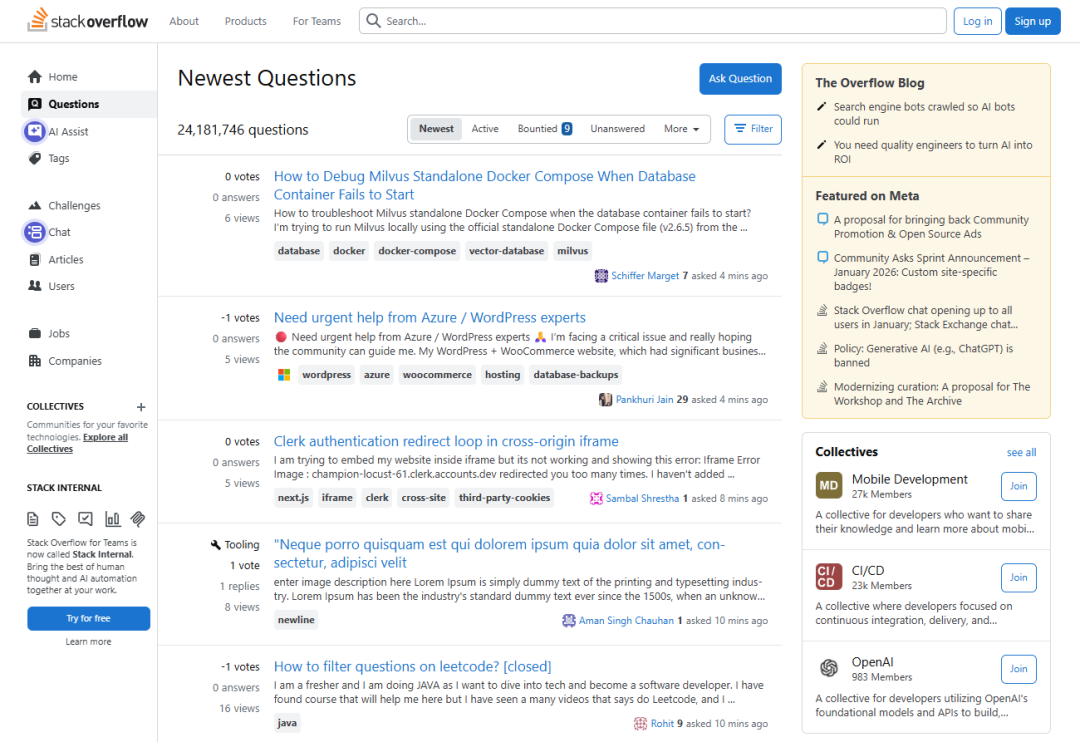Image resolution: width=1080 pixels, height=742 pixels.
Task: Switch to the Unanswered tab
Action: coord(617,129)
